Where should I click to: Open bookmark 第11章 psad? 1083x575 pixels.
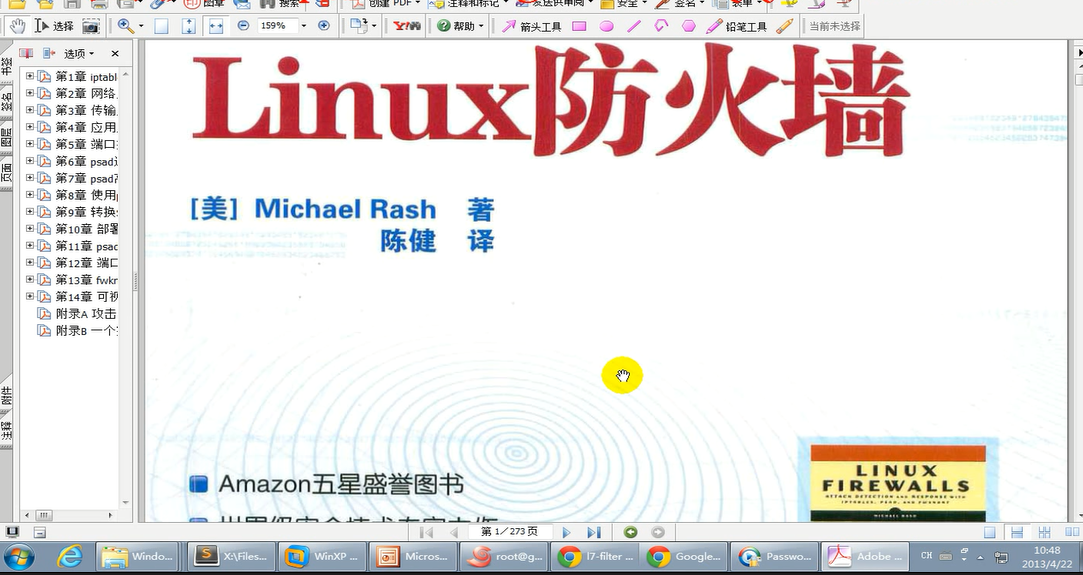click(86, 246)
